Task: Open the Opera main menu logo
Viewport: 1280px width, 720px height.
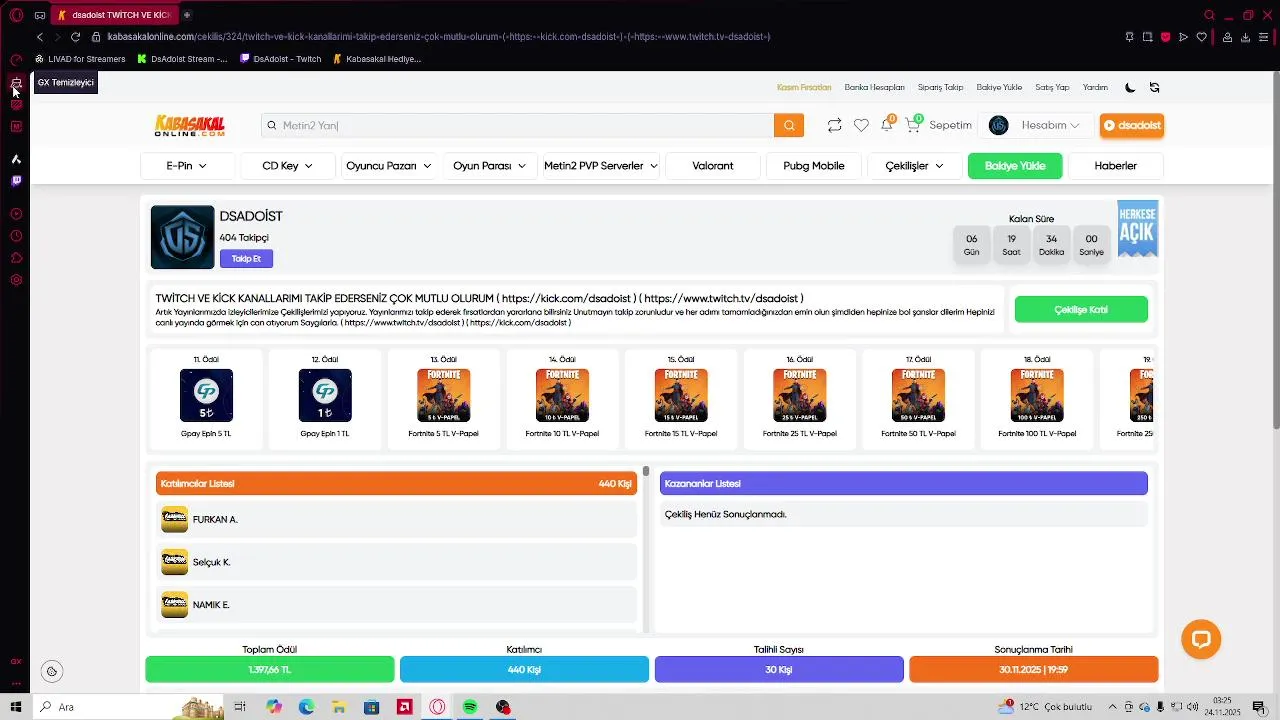Action: click(16, 15)
